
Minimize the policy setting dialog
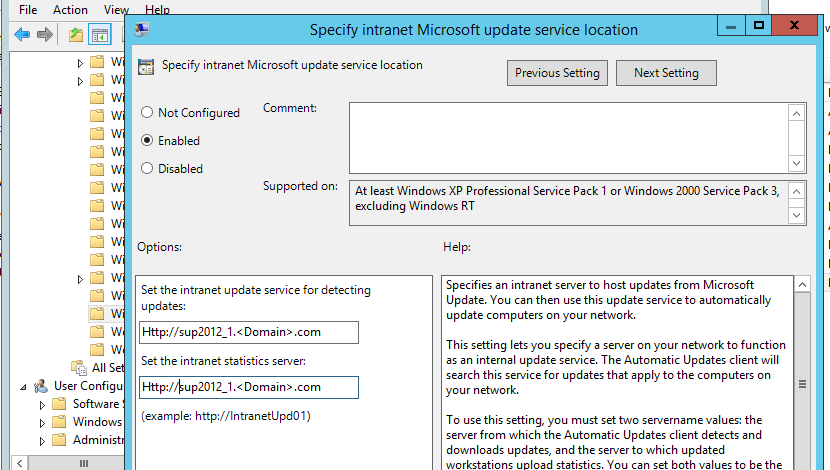731,26
